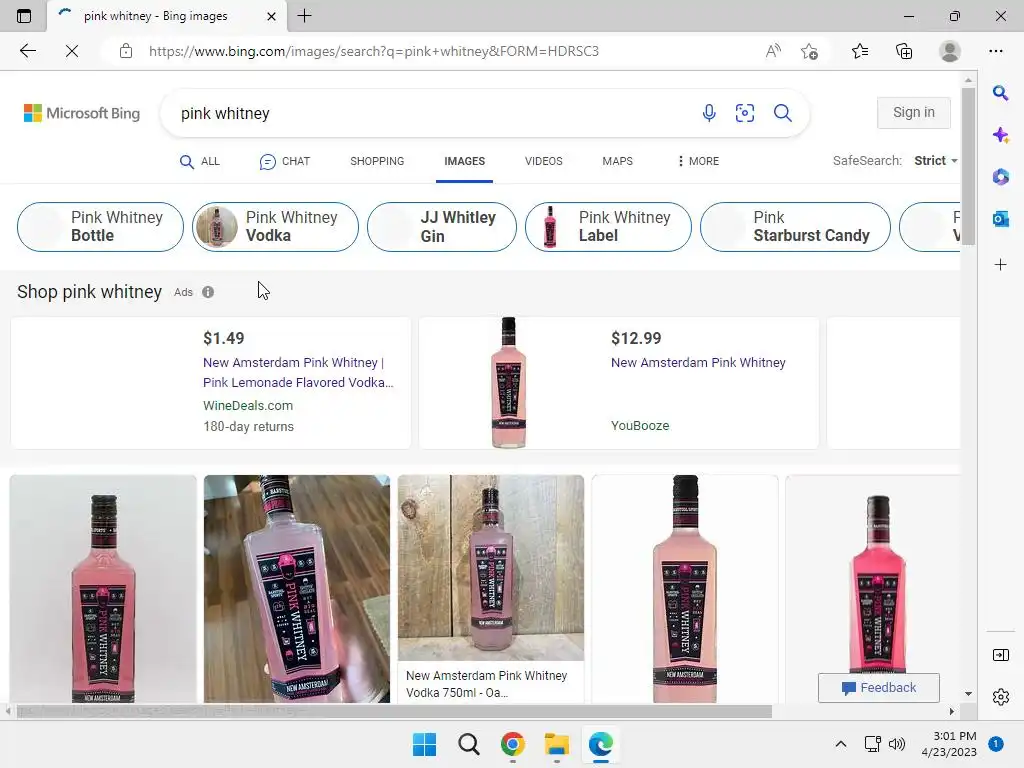Open YouBooze seller link
Image resolution: width=1024 pixels, height=768 pixels.
[640, 426]
